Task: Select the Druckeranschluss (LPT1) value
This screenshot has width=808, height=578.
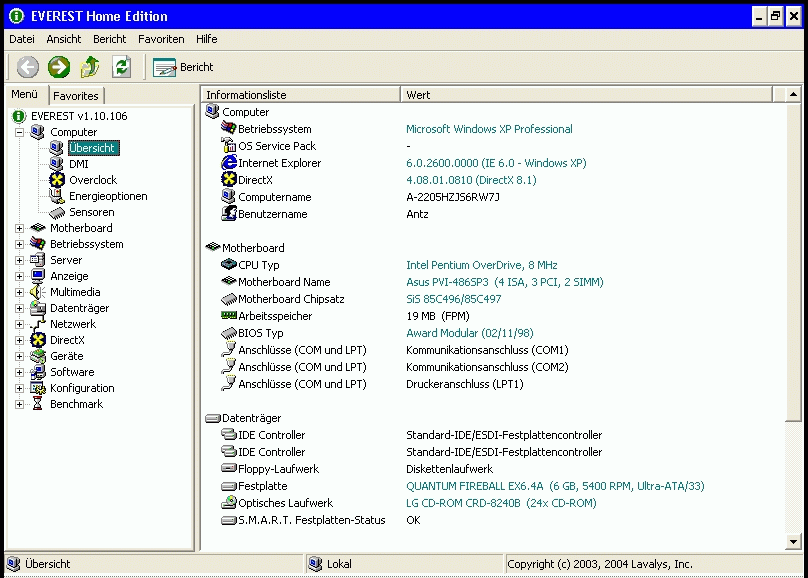Action: click(464, 384)
